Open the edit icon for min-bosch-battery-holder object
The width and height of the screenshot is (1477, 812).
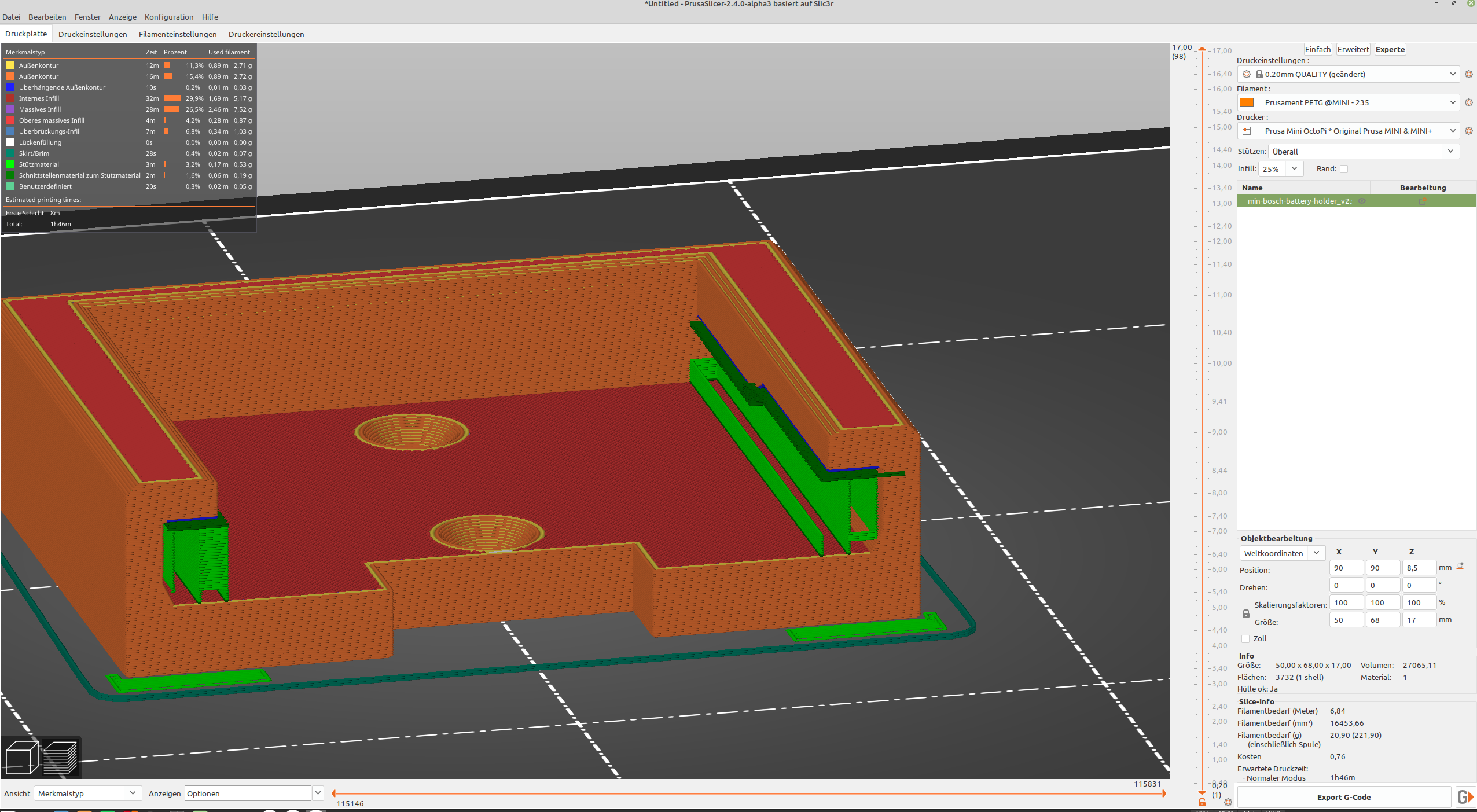[x=1423, y=201]
